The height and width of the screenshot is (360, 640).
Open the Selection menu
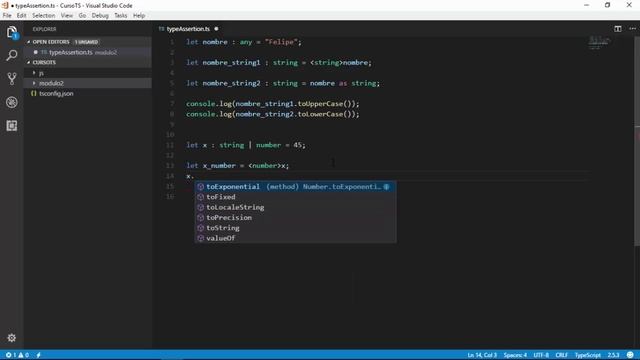pyautogui.click(x=44, y=16)
